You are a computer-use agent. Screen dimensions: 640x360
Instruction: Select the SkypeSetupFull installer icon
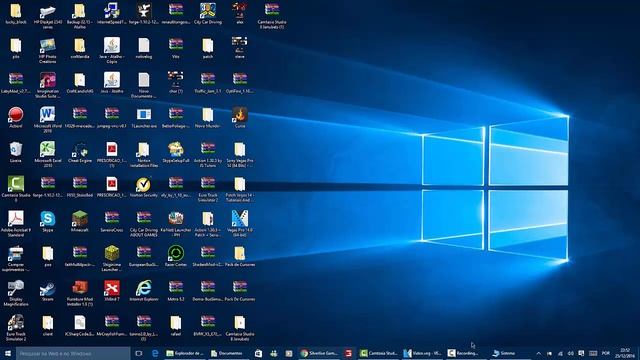tap(176, 149)
